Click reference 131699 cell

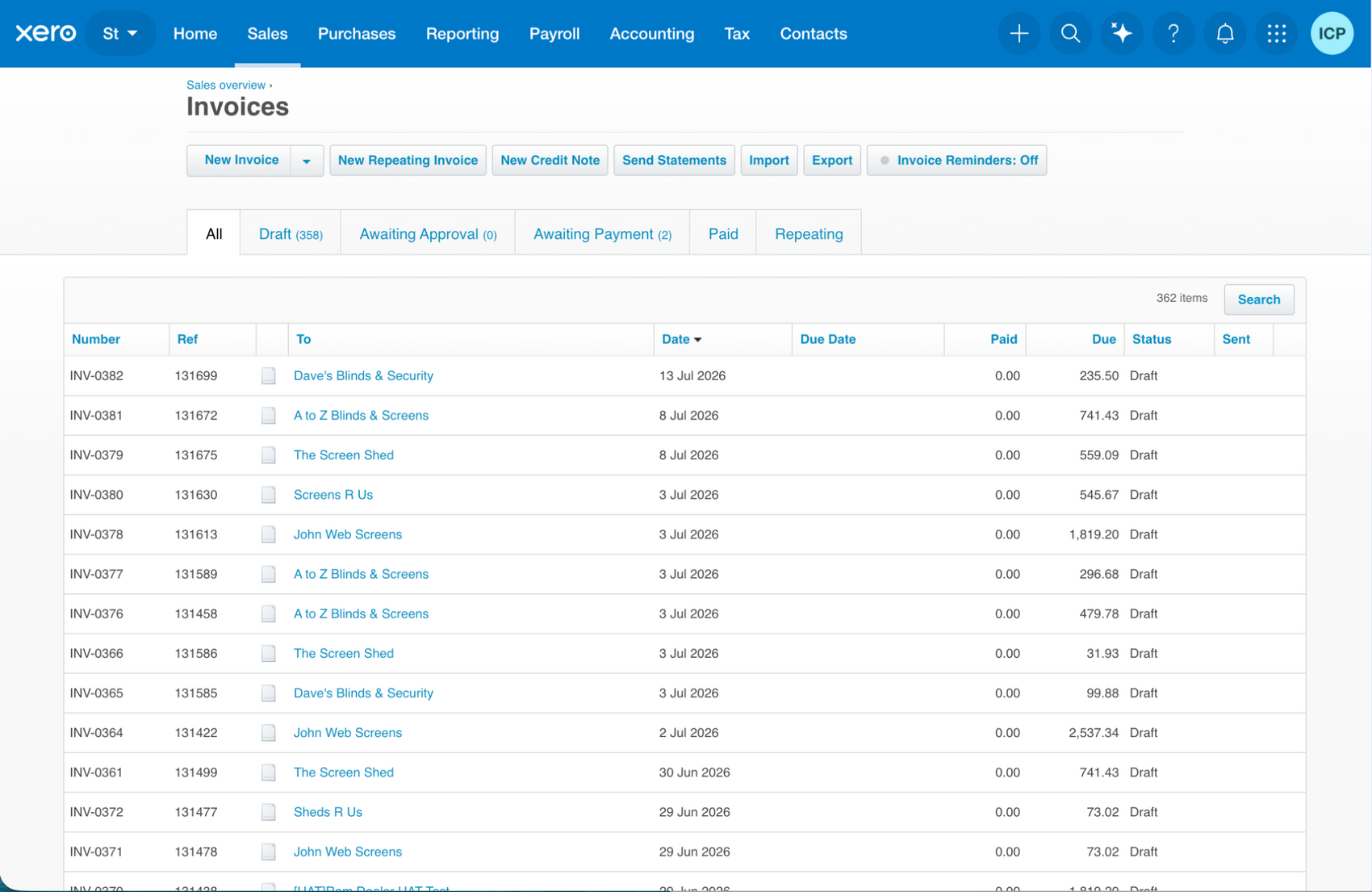(x=196, y=376)
